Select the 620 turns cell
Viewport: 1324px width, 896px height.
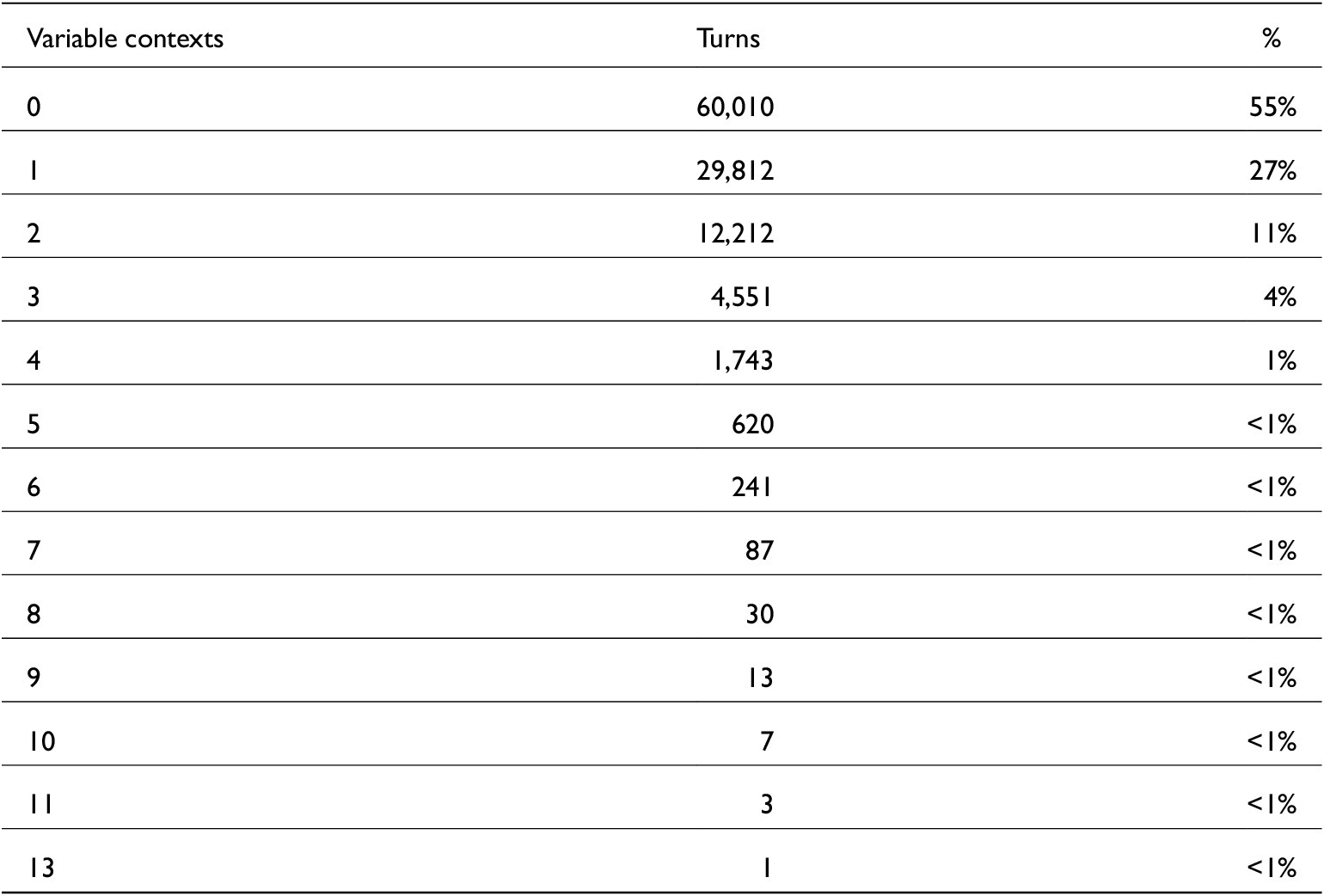click(x=753, y=425)
